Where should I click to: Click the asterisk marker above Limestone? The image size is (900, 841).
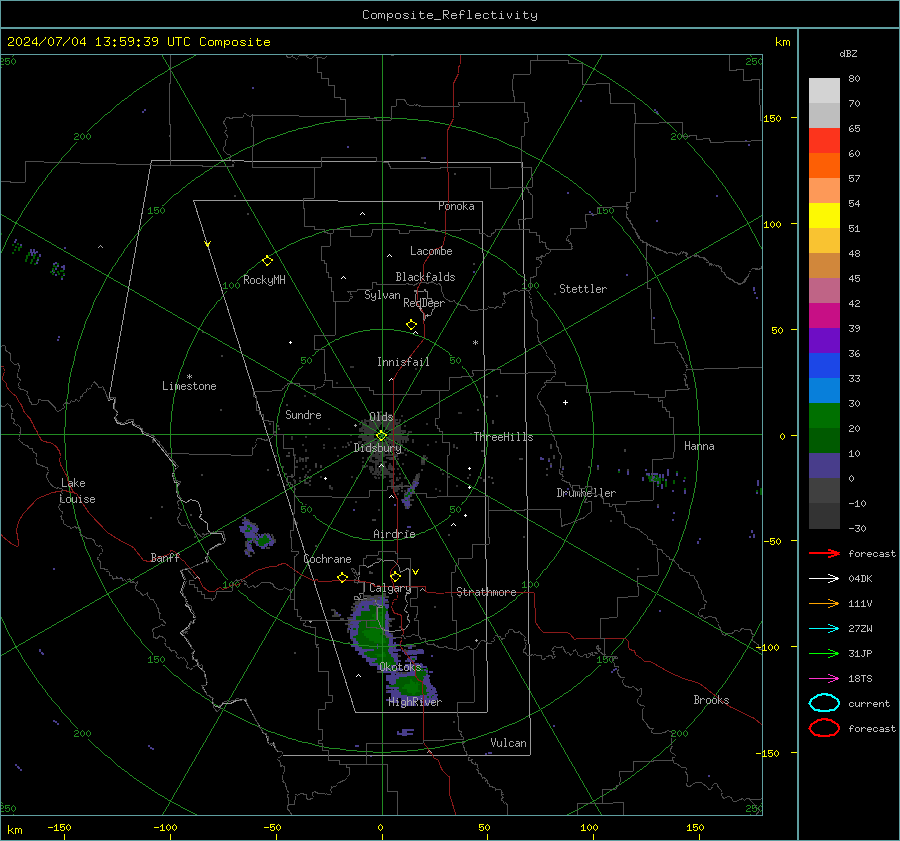[189, 377]
